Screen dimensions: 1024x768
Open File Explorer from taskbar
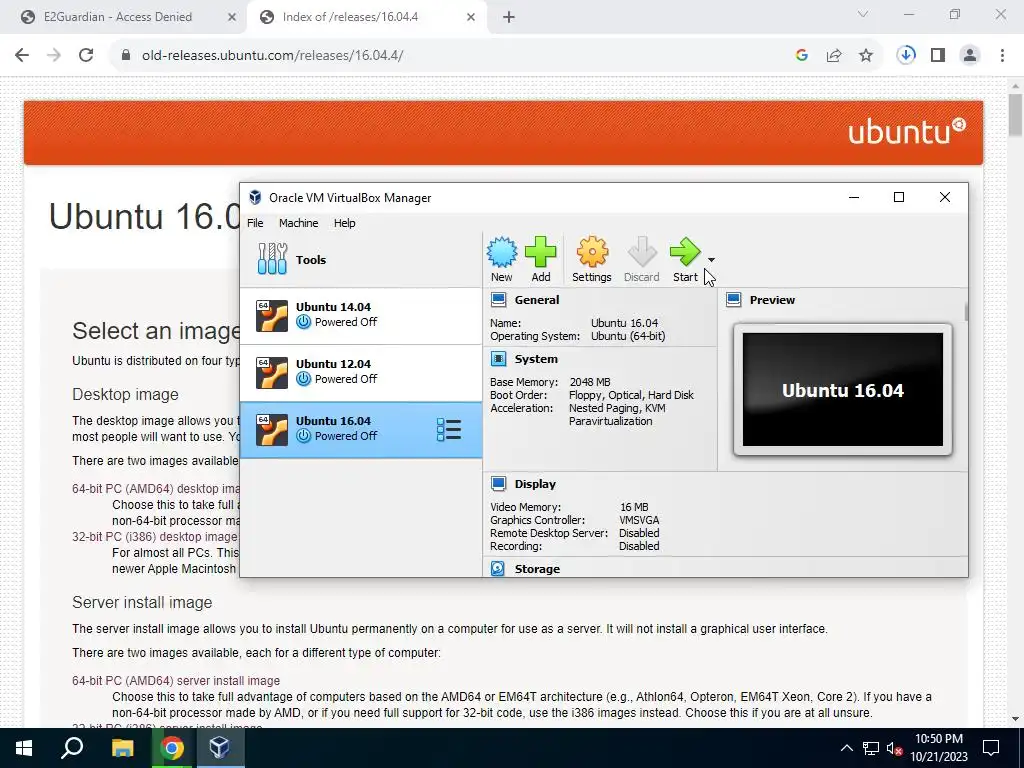(x=122, y=748)
